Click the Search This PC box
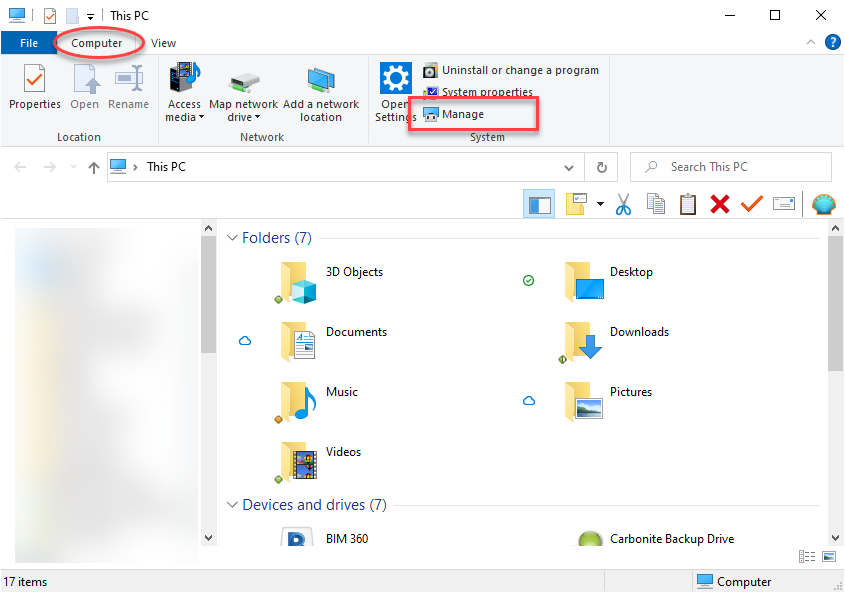 [731, 167]
